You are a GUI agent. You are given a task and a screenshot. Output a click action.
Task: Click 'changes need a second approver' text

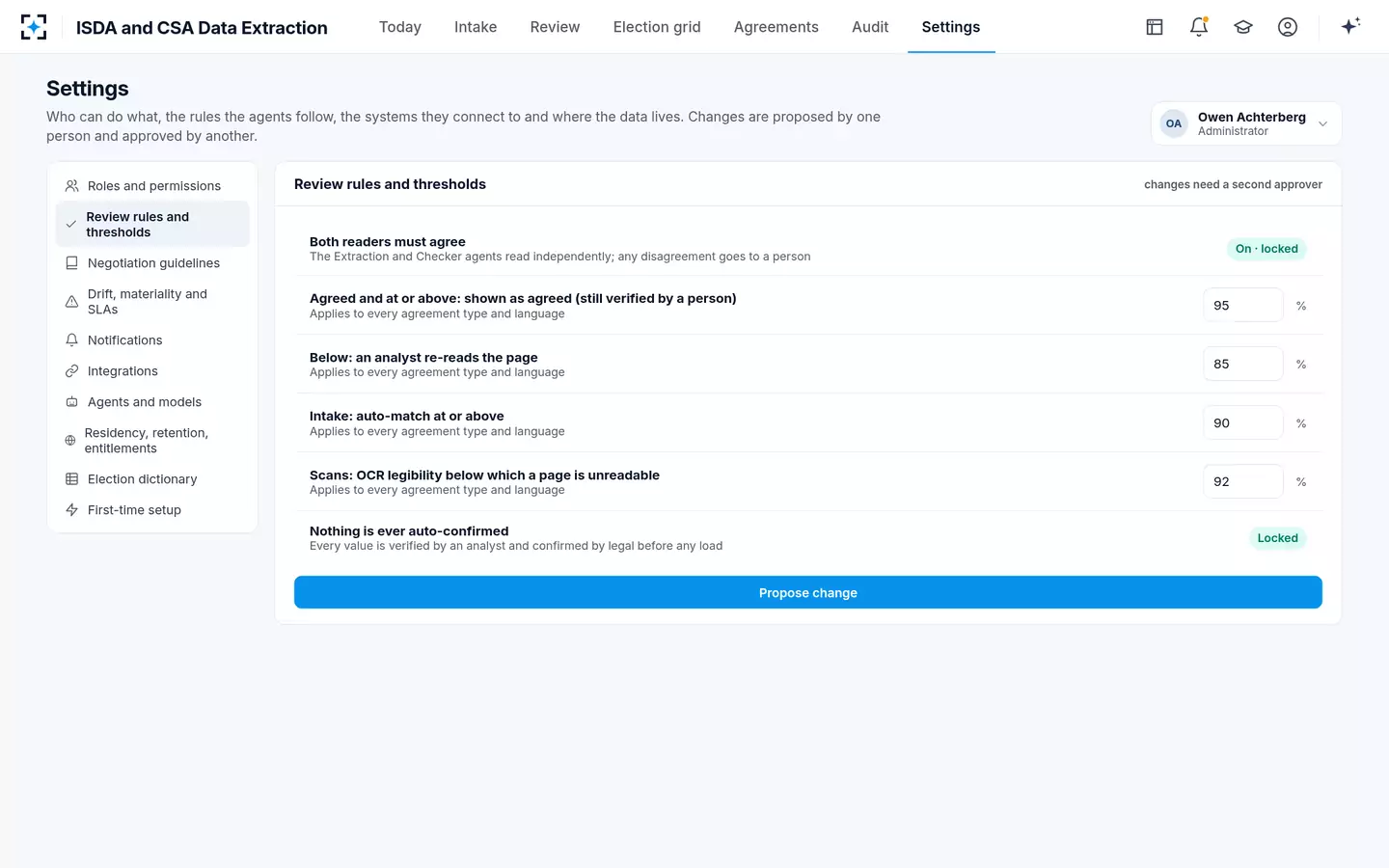(1233, 184)
